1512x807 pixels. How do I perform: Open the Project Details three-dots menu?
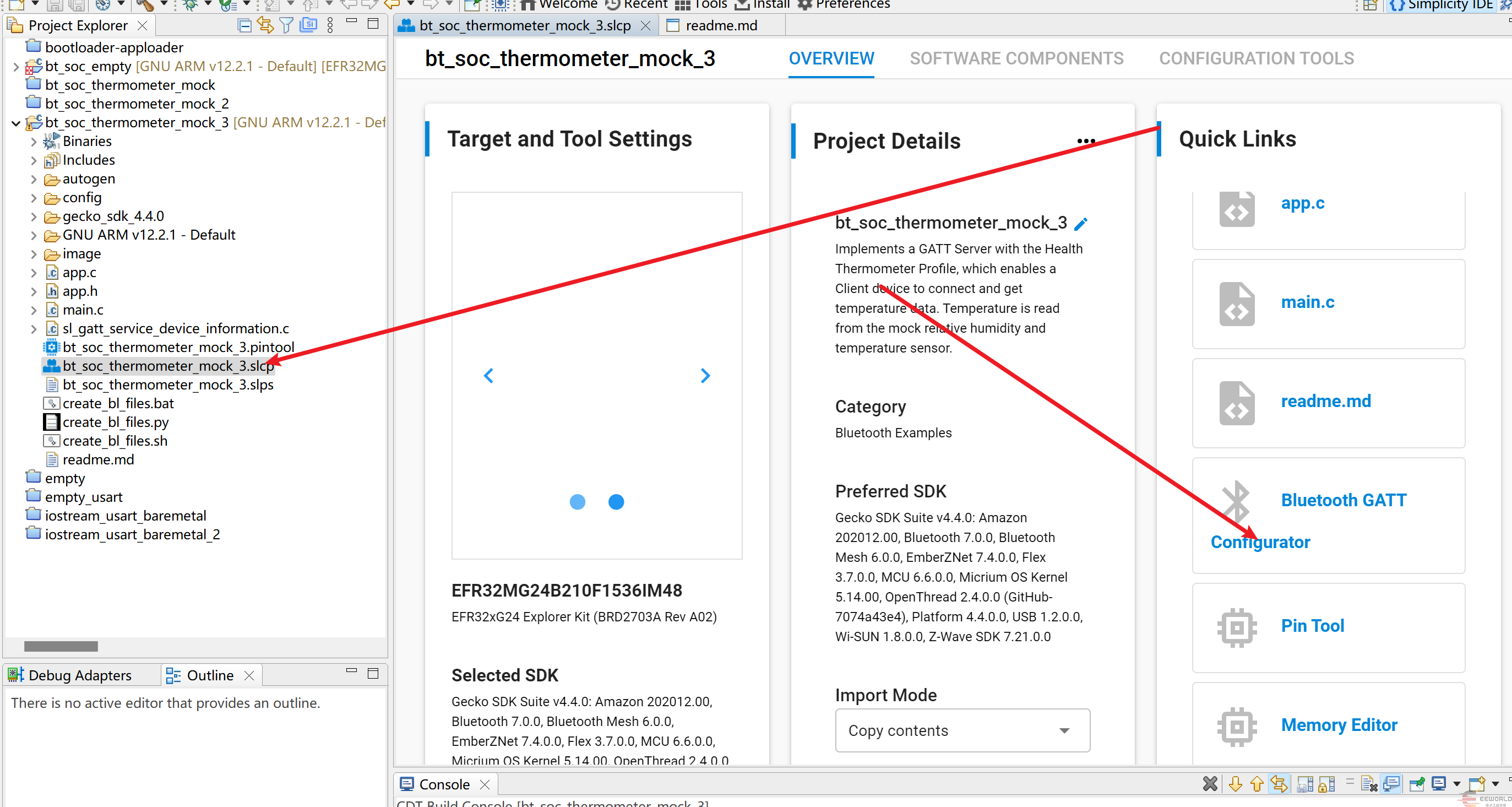pos(1086,141)
